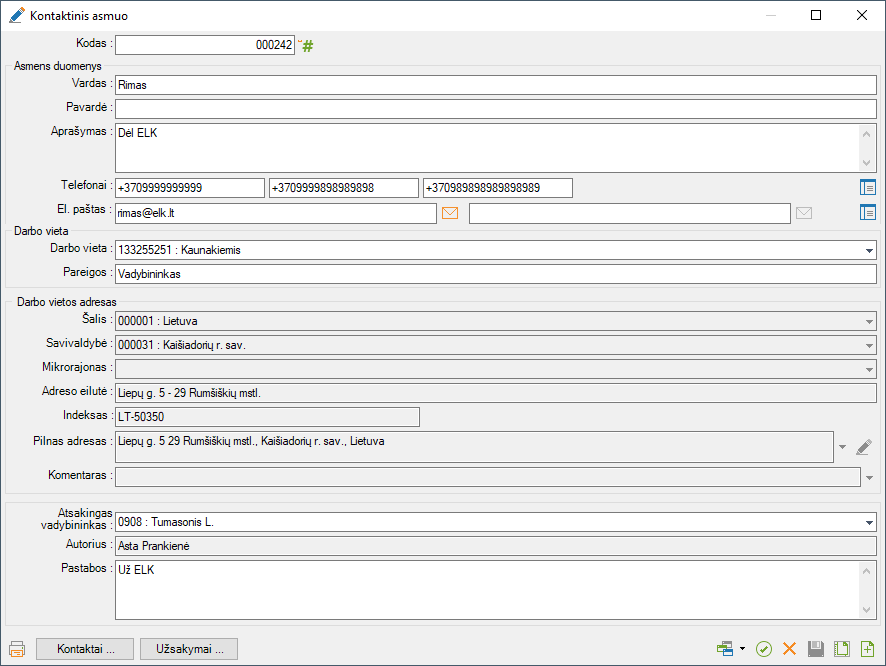
Task: Expand the Savivaldybė dropdown list
Action: tap(869, 345)
